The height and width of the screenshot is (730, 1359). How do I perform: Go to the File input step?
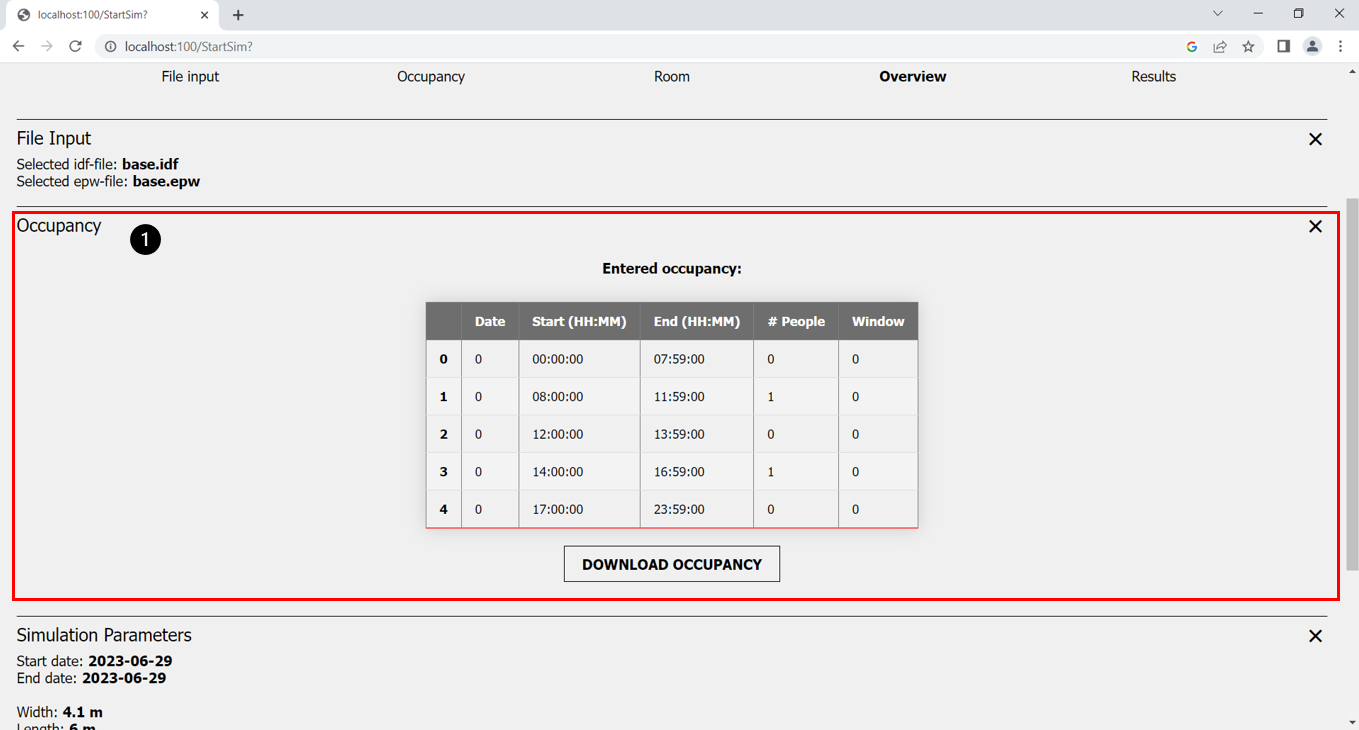click(190, 76)
